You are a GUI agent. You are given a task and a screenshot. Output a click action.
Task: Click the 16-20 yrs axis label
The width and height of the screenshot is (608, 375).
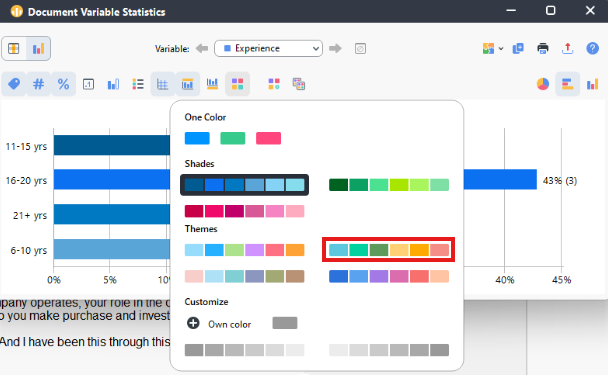tap(26, 181)
